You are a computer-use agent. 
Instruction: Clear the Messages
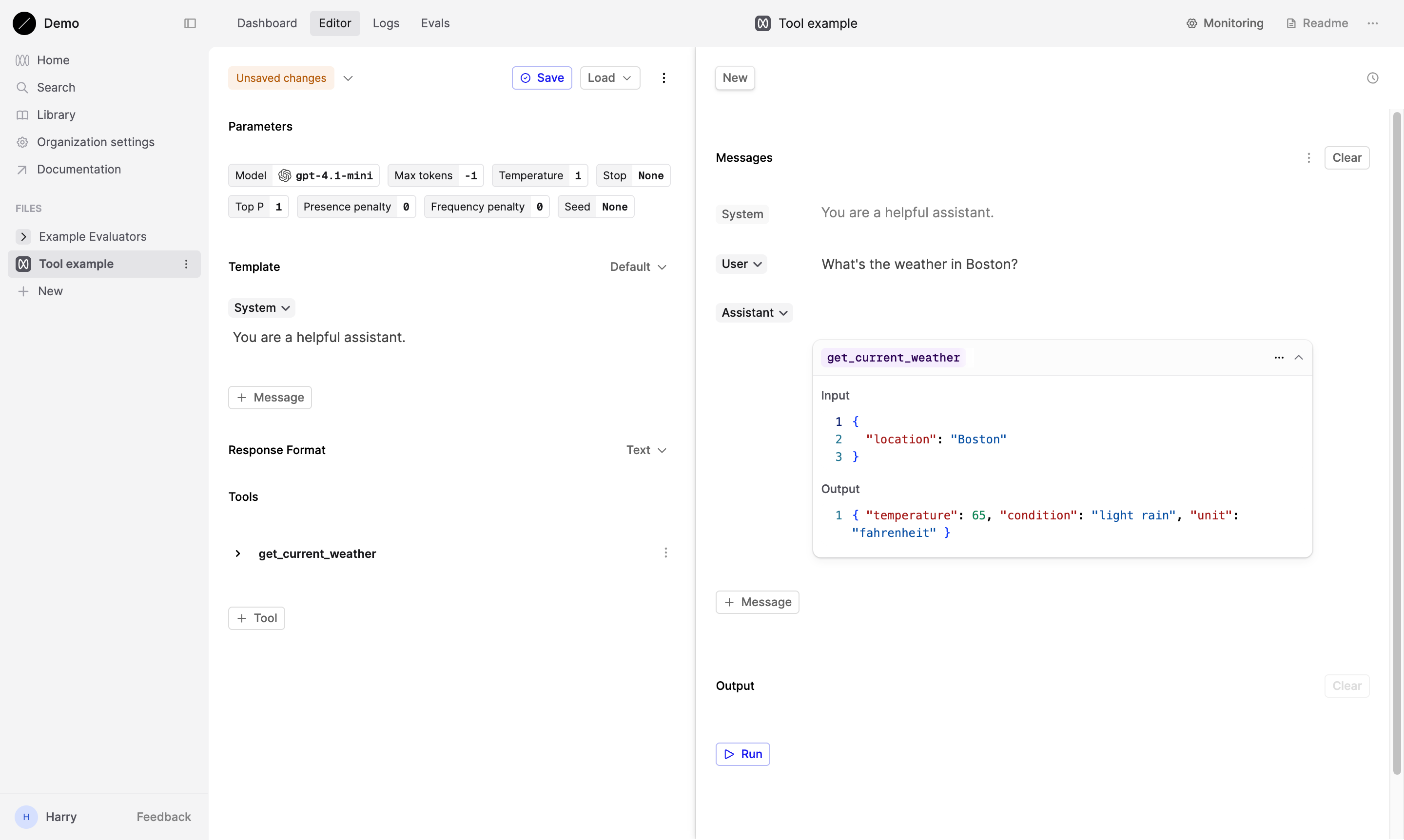point(1346,158)
